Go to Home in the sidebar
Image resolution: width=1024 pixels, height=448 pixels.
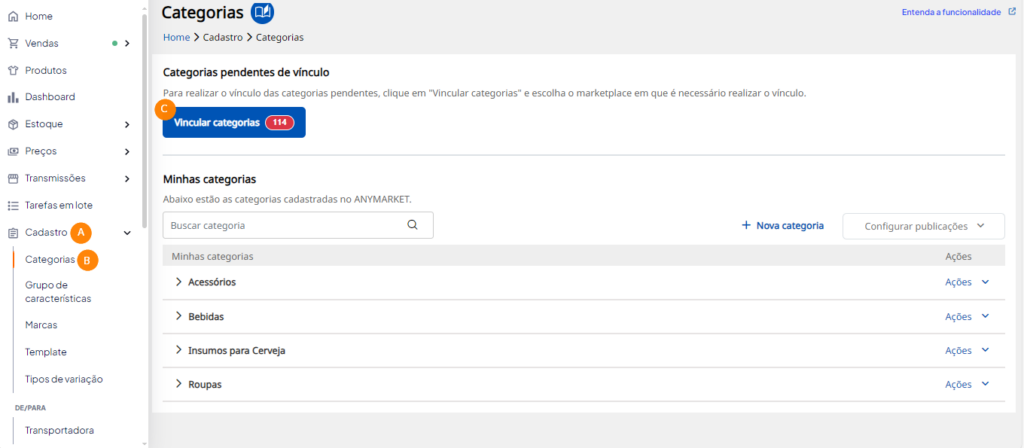pyautogui.click(x=39, y=16)
